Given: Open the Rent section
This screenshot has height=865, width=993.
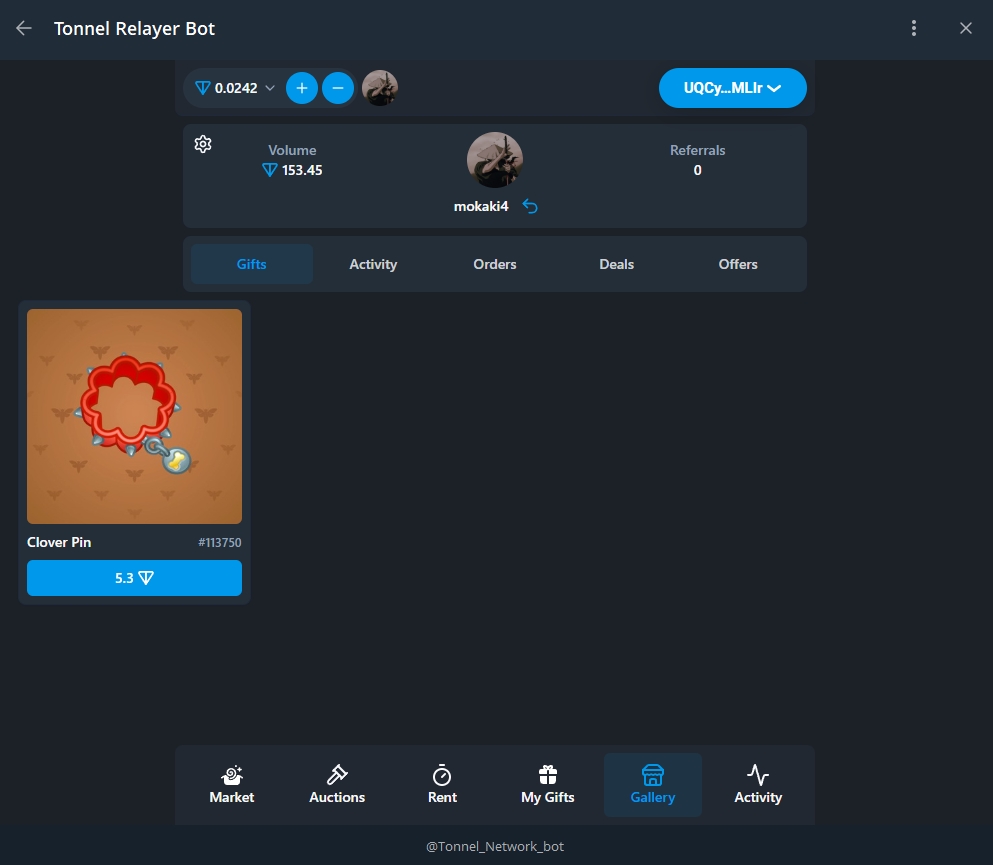Looking at the screenshot, I should click(442, 785).
